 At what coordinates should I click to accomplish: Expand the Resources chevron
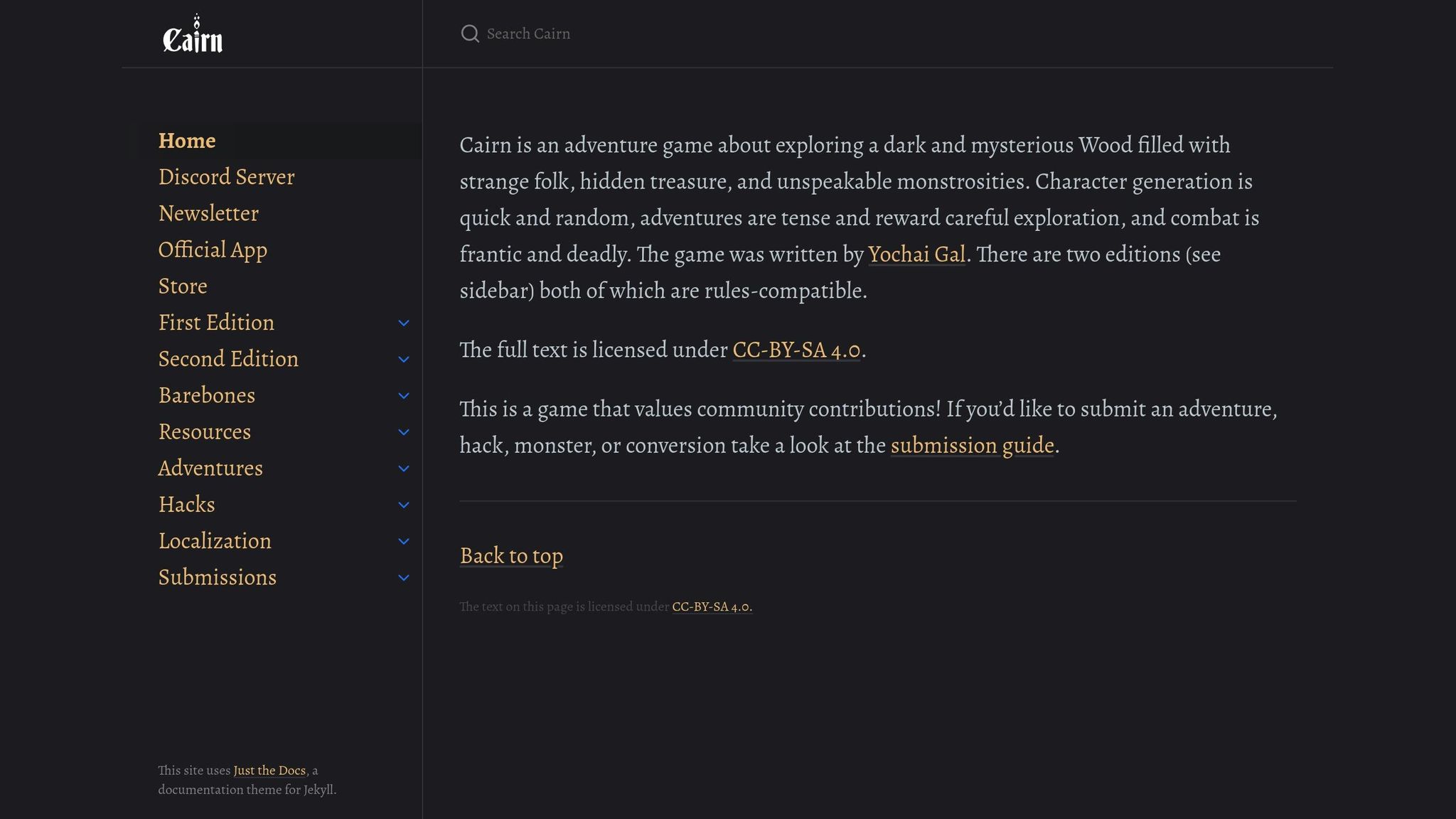point(403,432)
